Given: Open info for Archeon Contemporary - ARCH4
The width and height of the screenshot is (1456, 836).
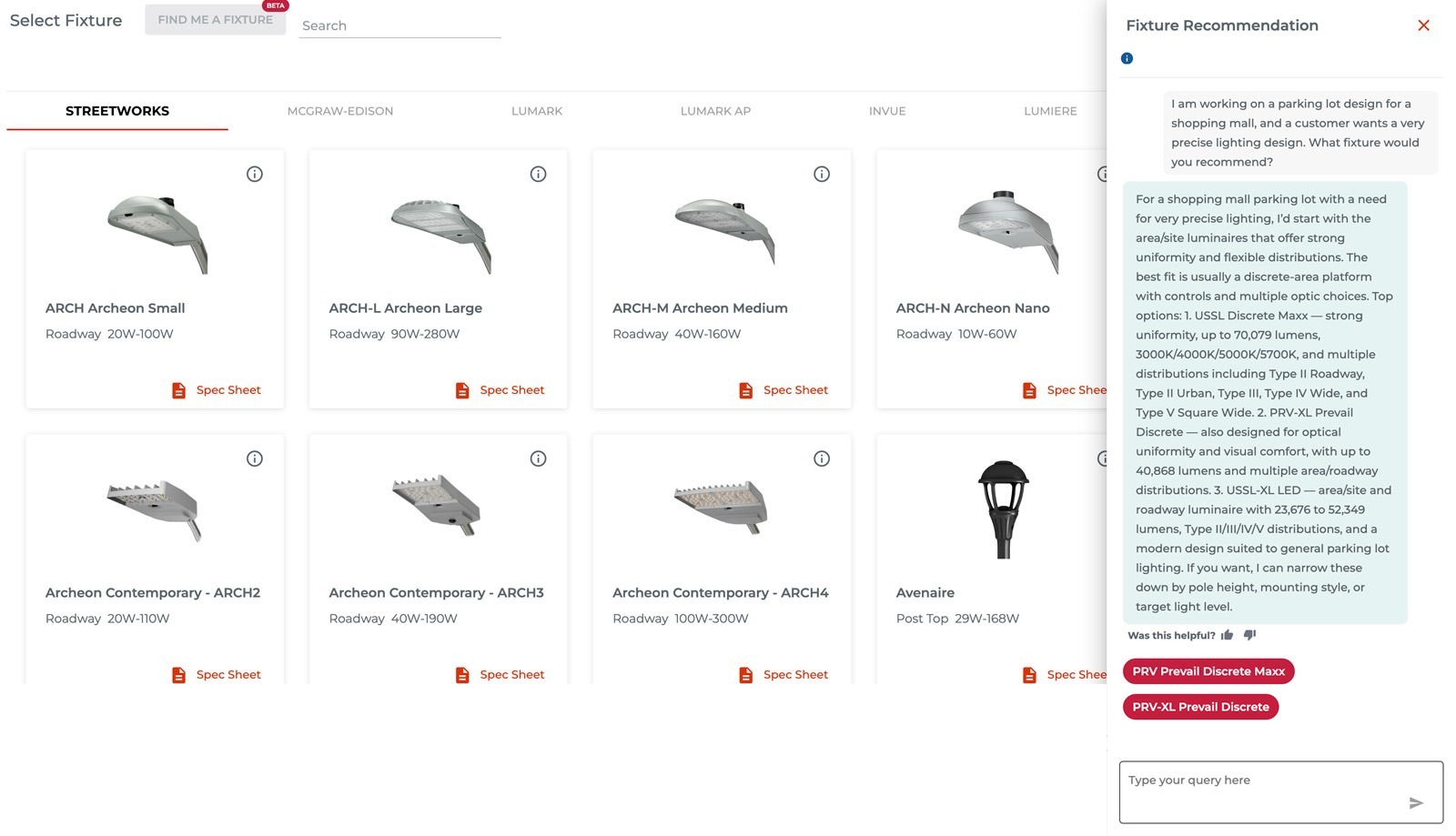Looking at the screenshot, I should click(822, 458).
